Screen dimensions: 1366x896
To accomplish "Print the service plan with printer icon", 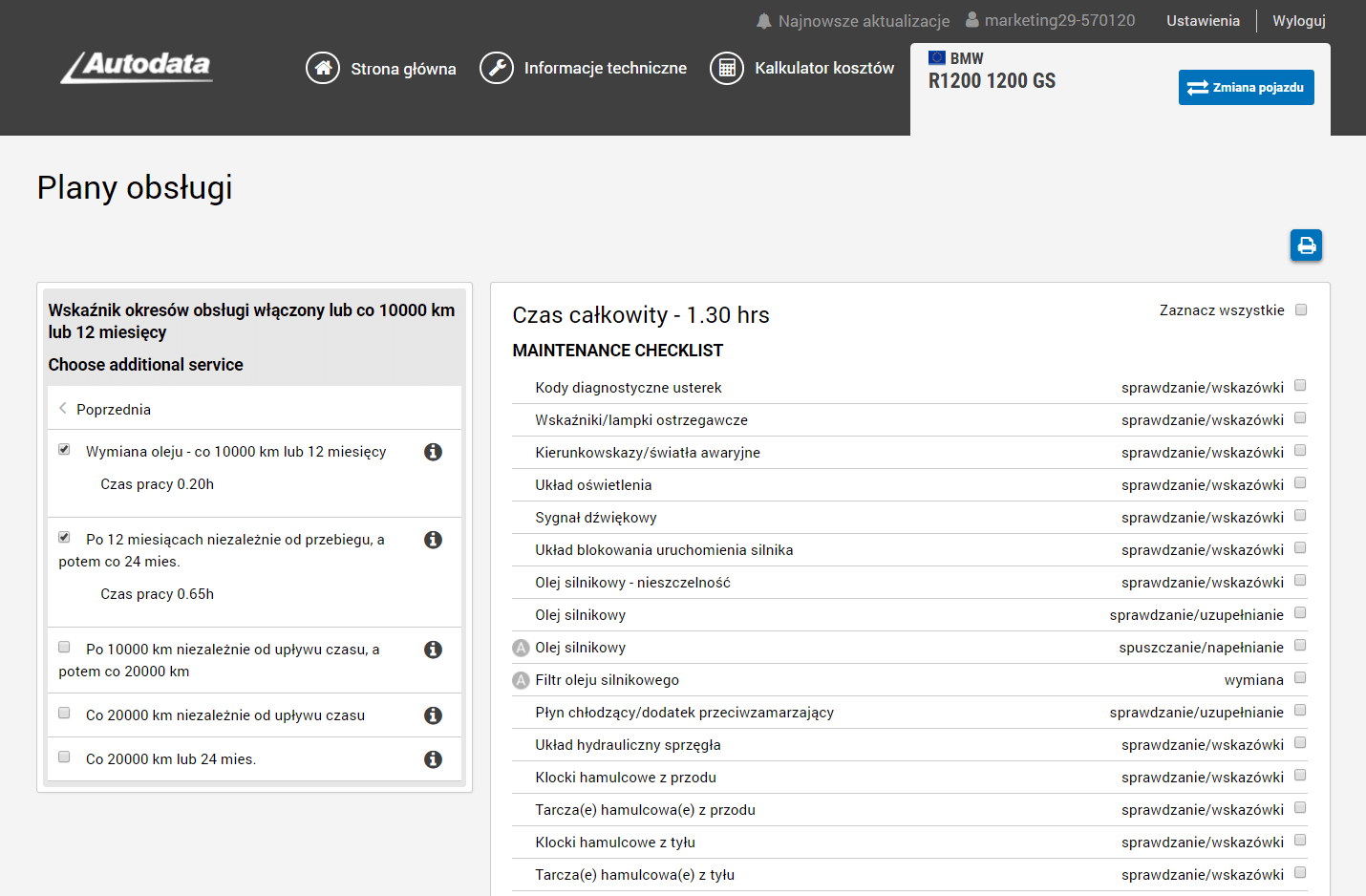I will 1307,245.
